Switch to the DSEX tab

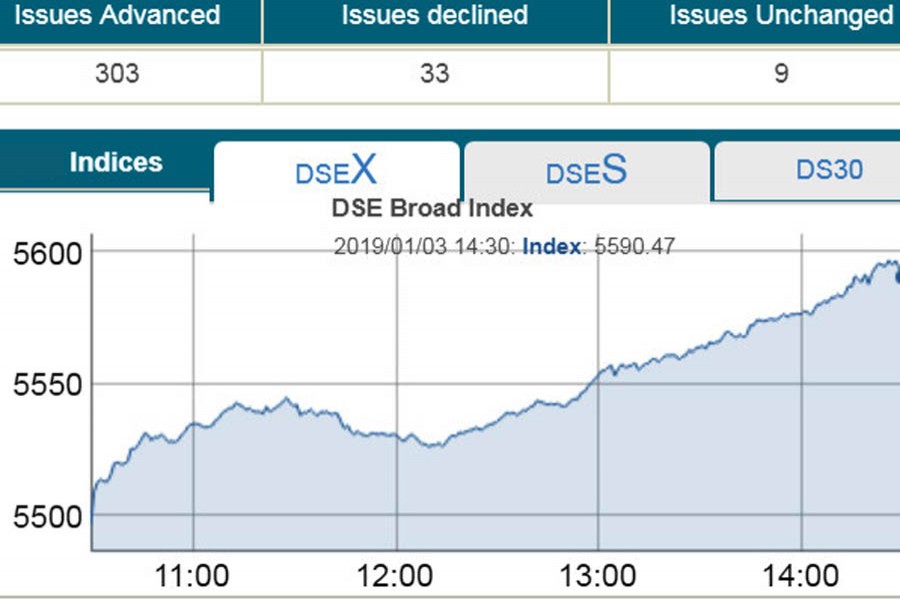[336, 171]
